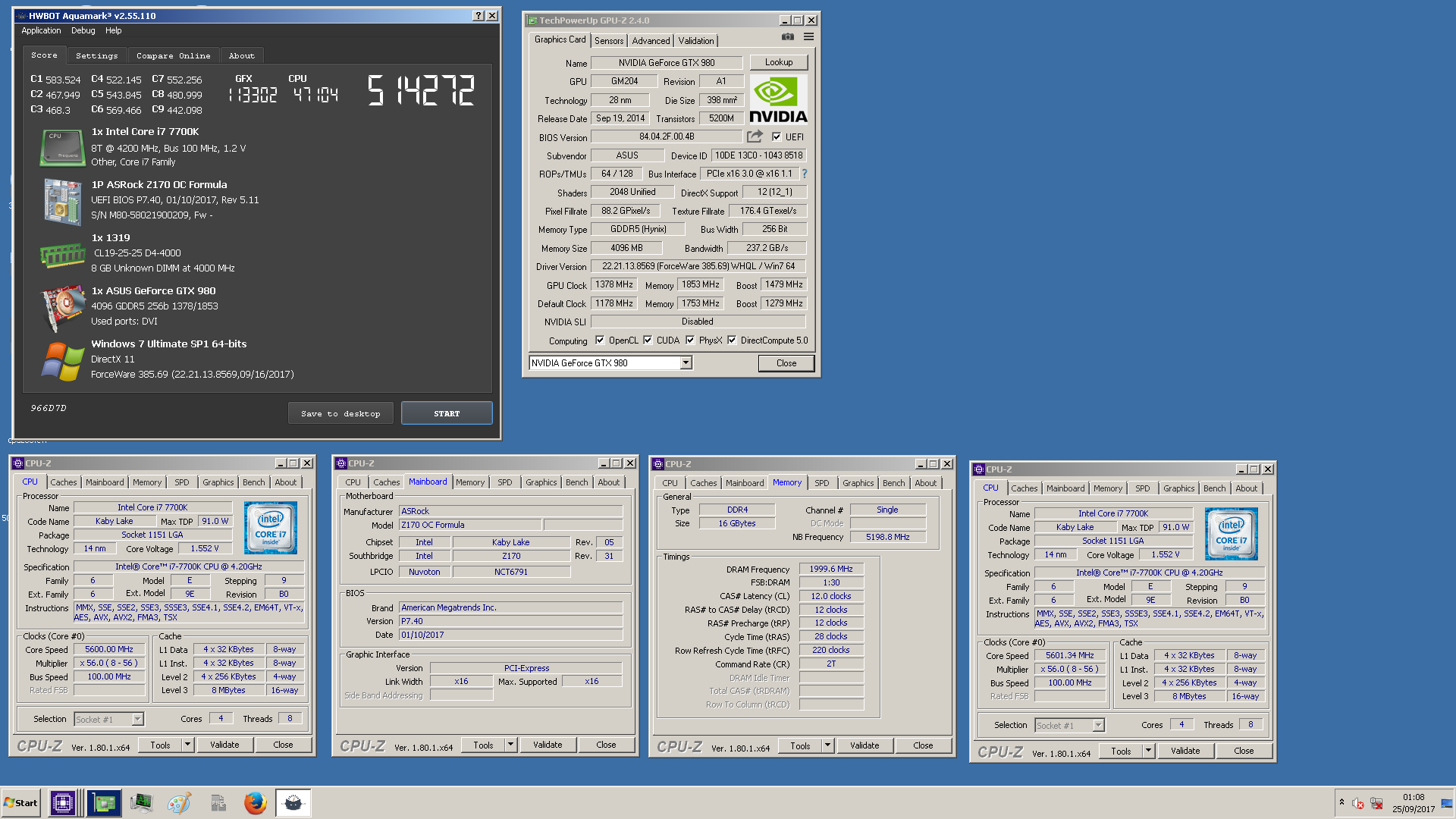Open Caches tab in first CPU-Z window
Image resolution: width=1456 pixels, height=819 pixels.
click(x=64, y=482)
